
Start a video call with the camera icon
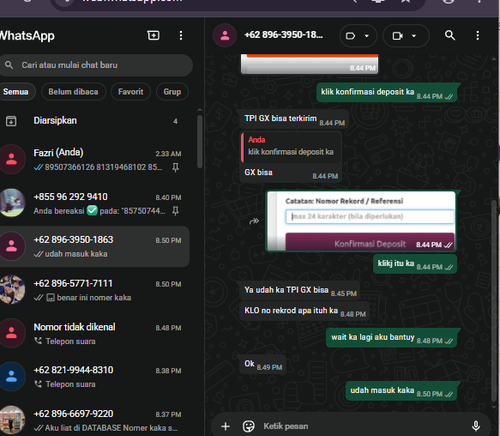[398, 36]
